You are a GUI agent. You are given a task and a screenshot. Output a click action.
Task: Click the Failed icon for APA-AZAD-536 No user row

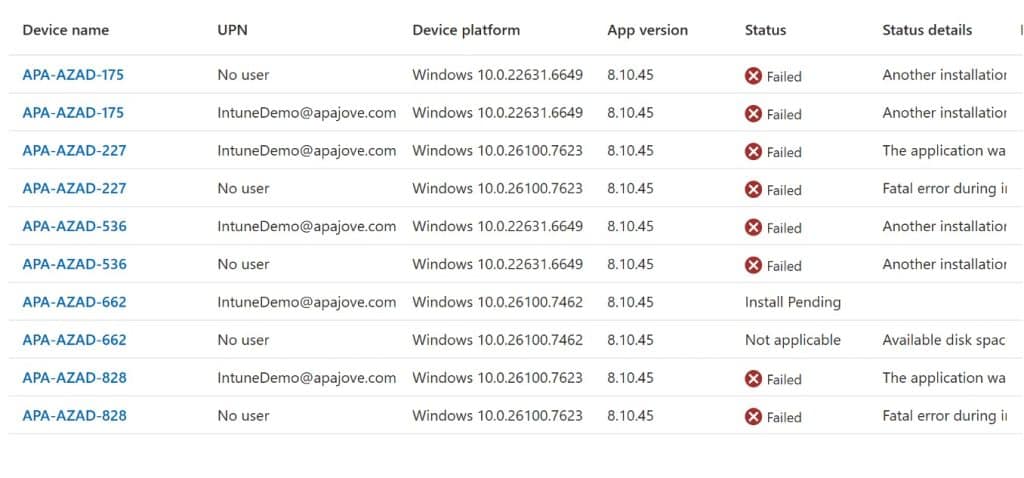coord(753,266)
